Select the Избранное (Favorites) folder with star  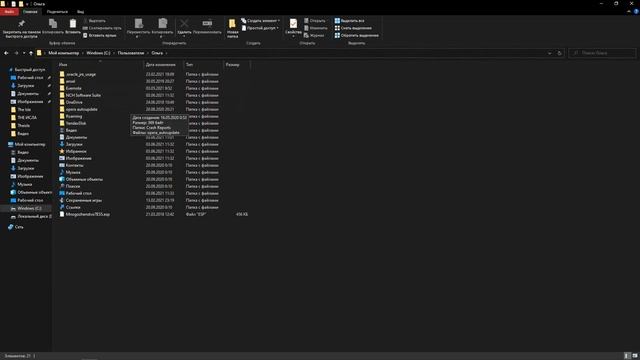tap(76, 151)
